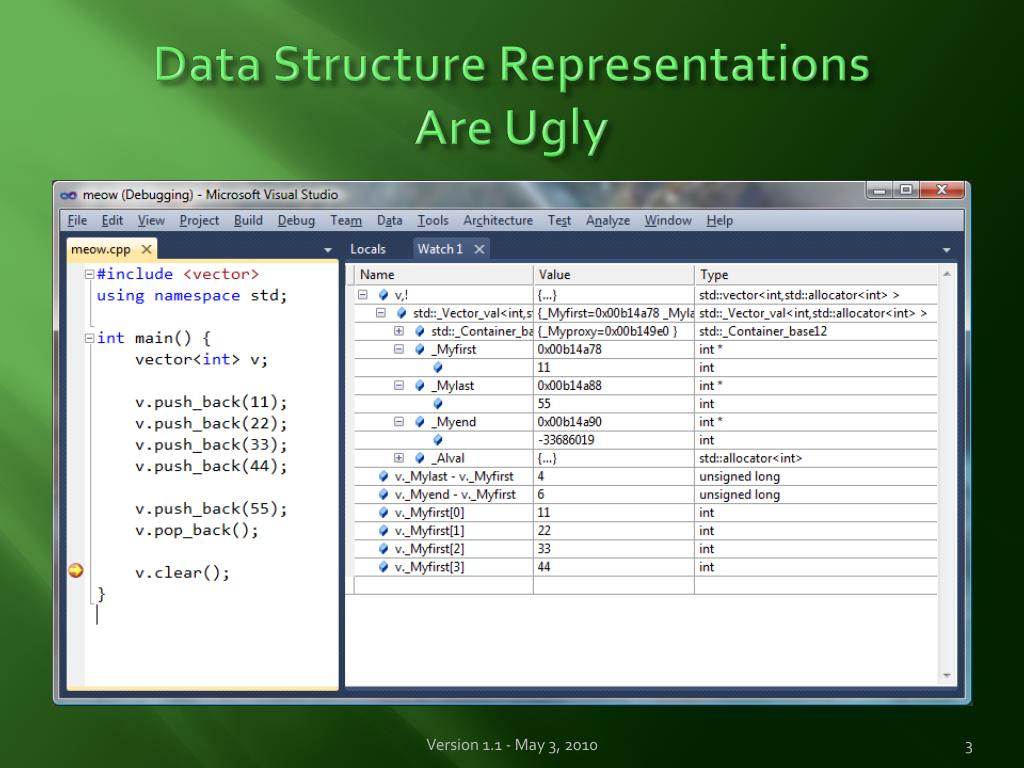Open the Data menu
The height and width of the screenshot is (768, 1024).
pyautogui.click(x=389, y=221)
